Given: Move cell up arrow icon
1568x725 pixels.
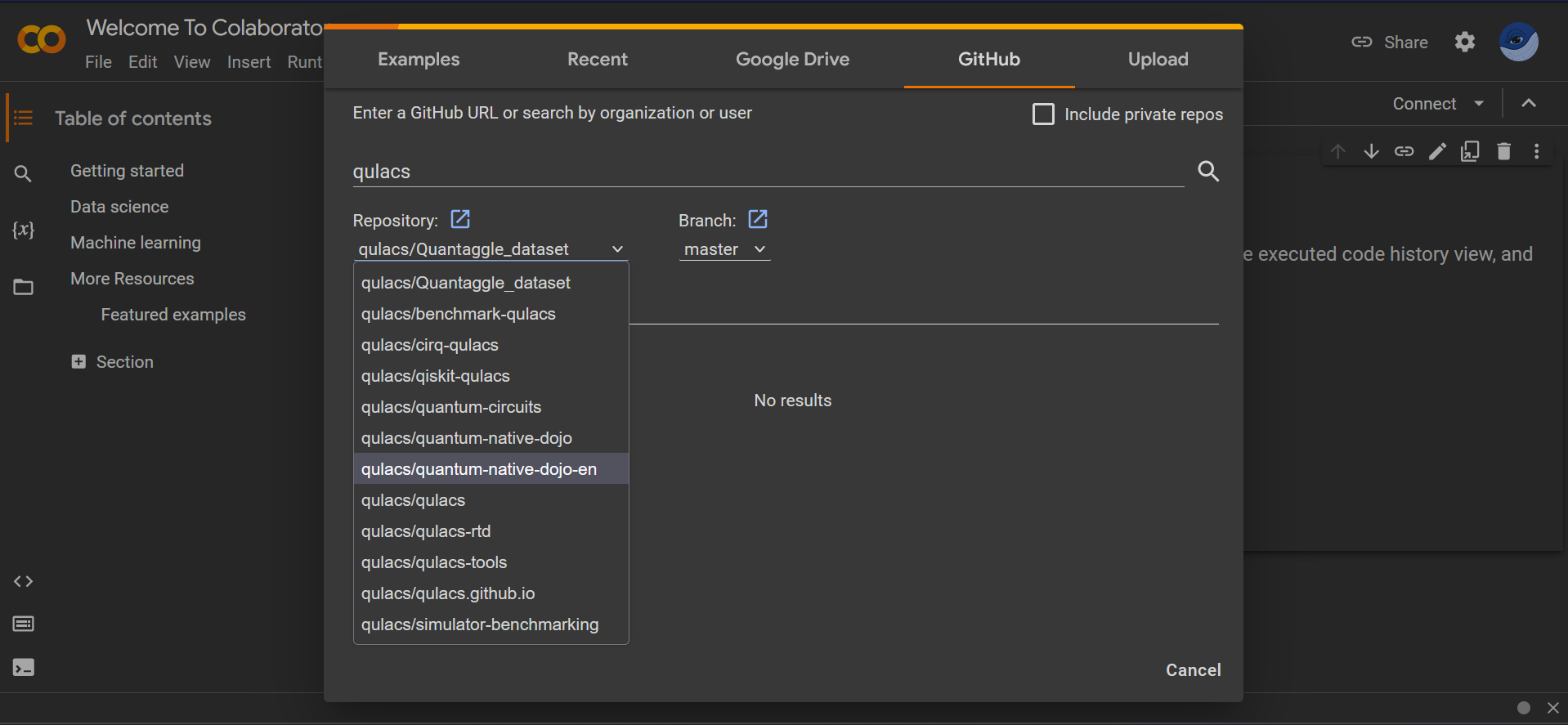Looking at the screenshot, I should tap(1337, 151).
